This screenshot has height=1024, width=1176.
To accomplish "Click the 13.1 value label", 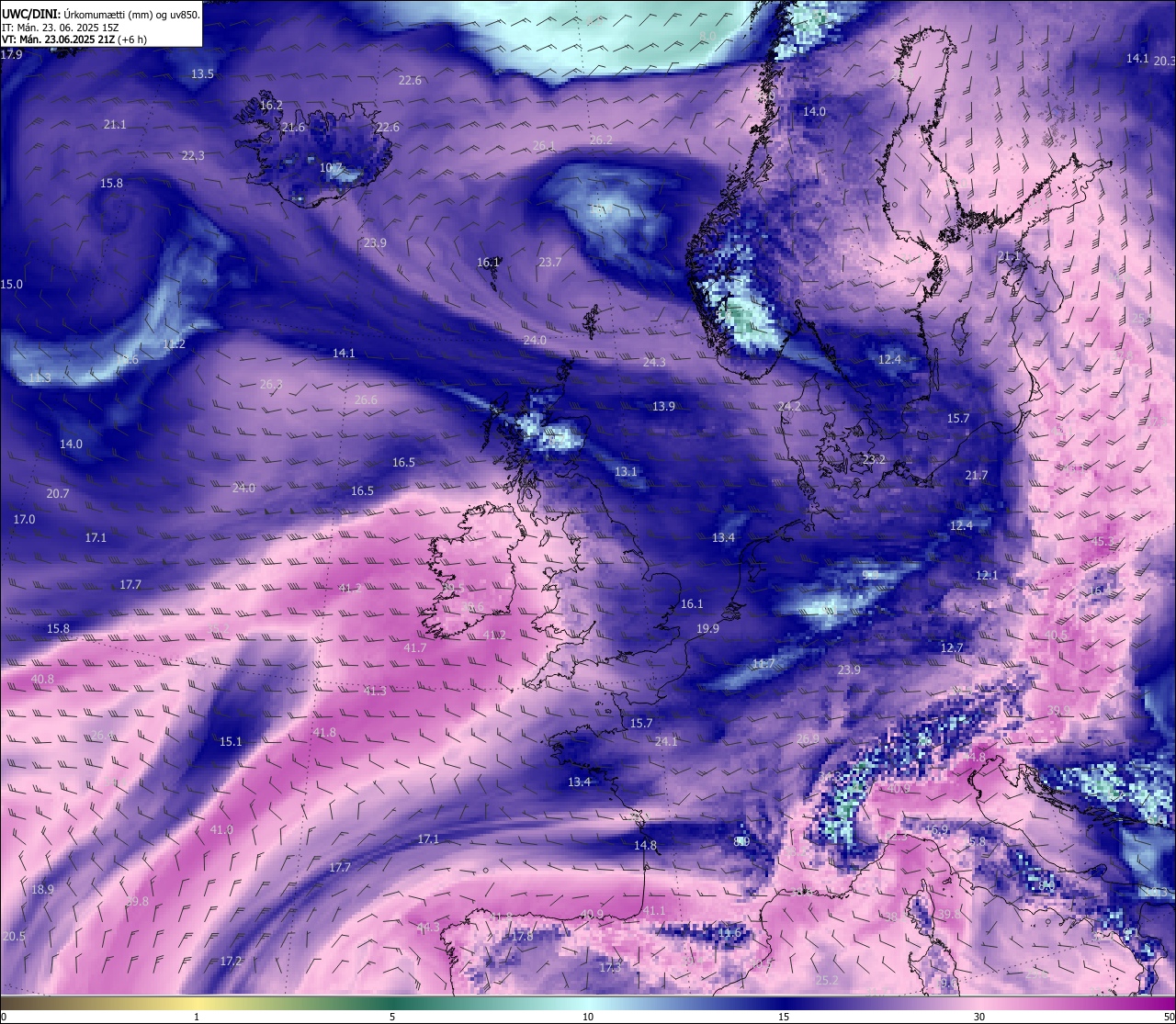I will point(626,472).
